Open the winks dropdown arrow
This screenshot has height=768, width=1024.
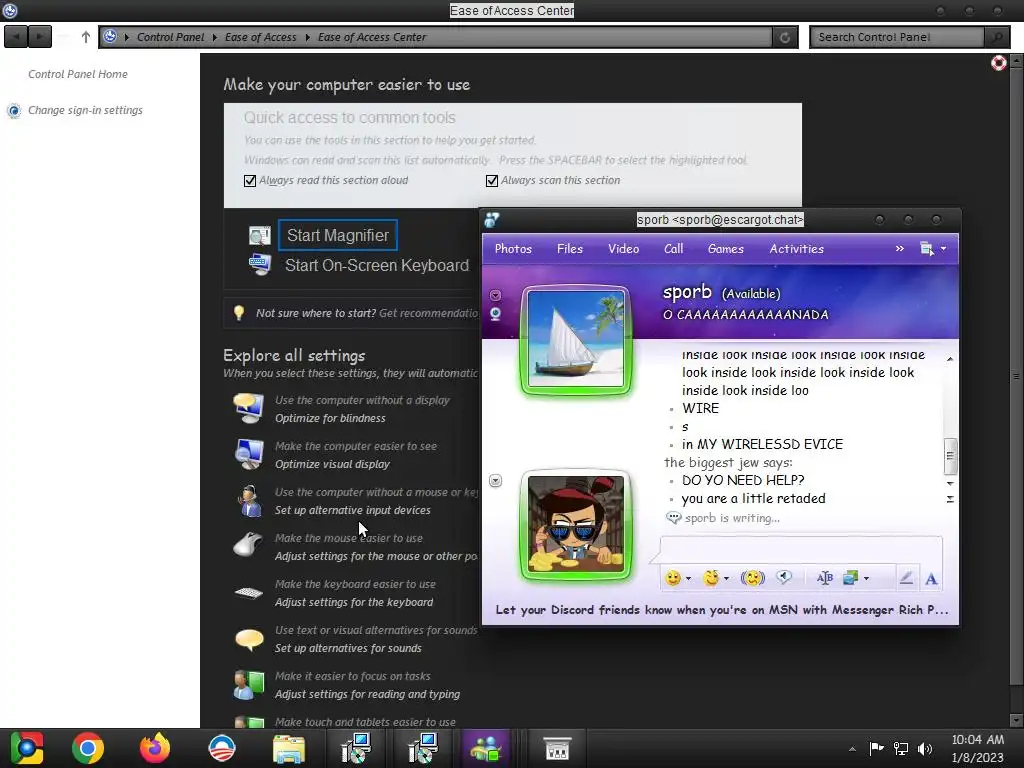[726, 579]
